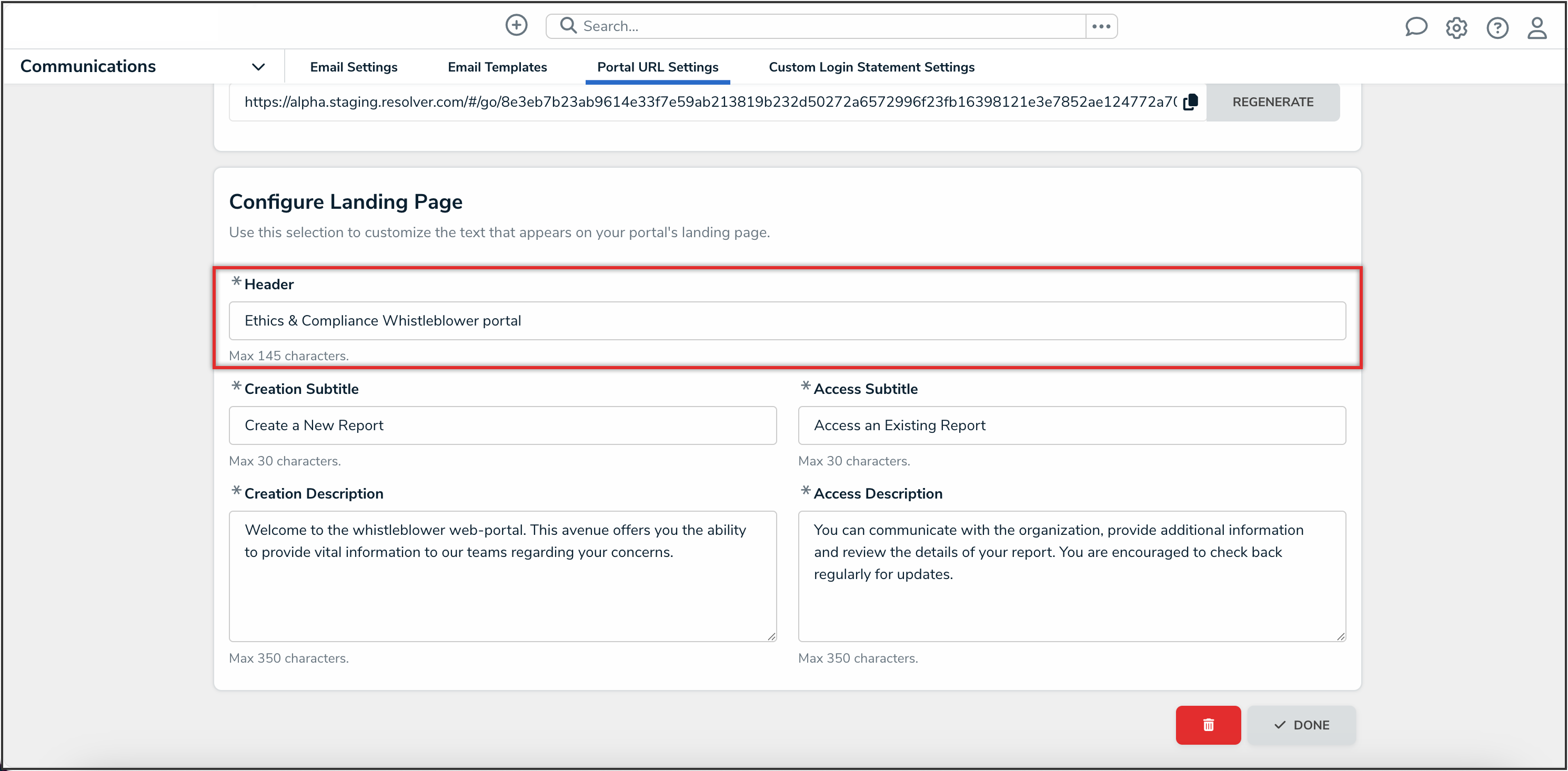Copy the portal URL to clipboard
Image resolution: width=1568 pixels, height=771 pixels.
[x=1191, y=102]
